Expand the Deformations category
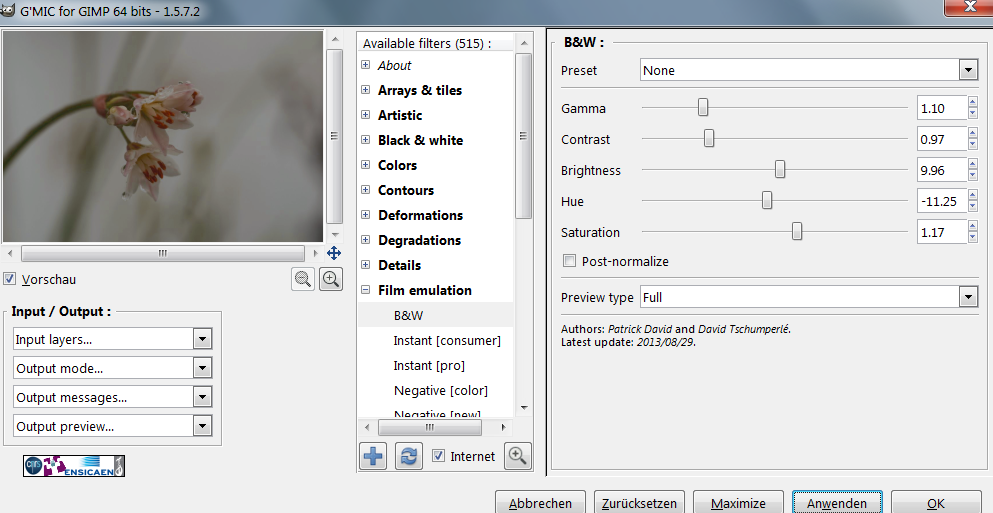 365,215
